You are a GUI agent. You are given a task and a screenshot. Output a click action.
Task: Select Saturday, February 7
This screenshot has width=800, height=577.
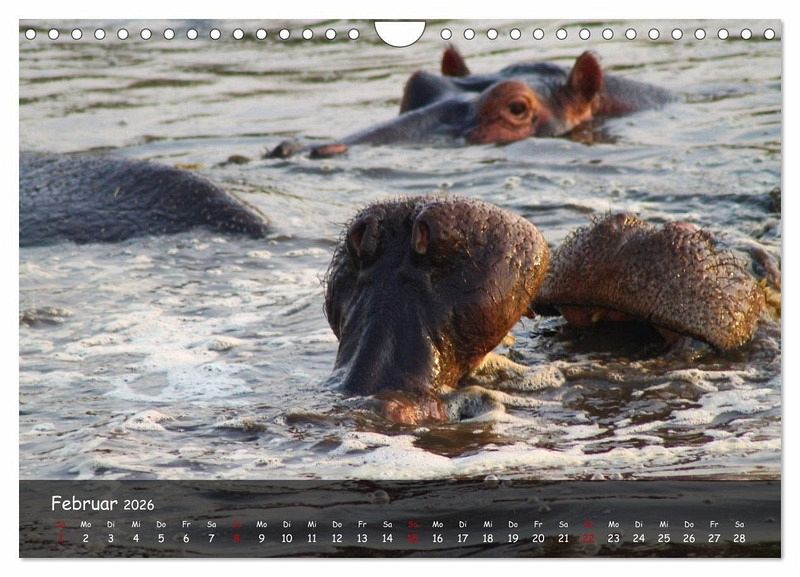click(211, 538)
